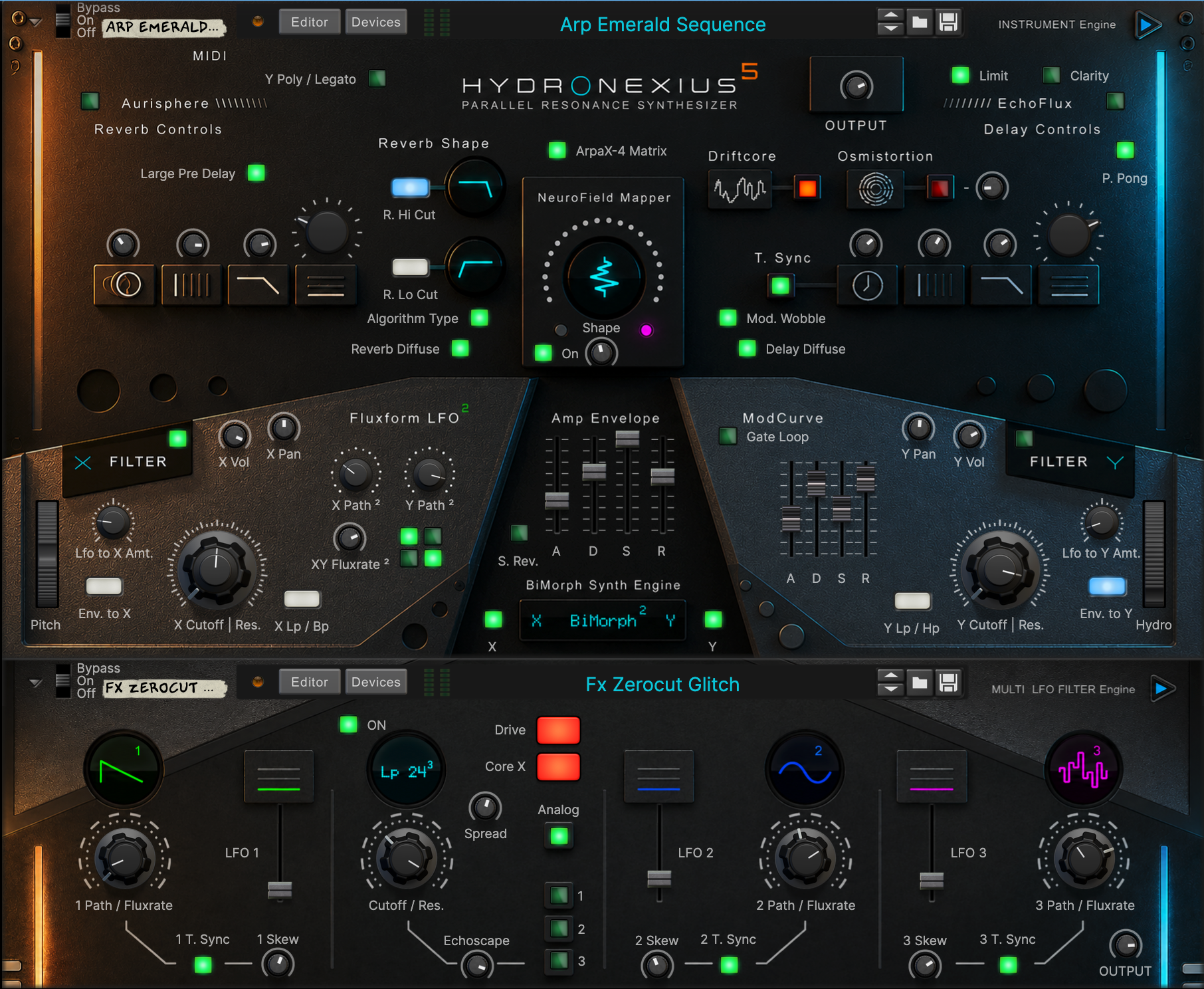This screenshot has width=1204, height=989.
Task: Click the Spread knob
Action: [x=485, y=808]
